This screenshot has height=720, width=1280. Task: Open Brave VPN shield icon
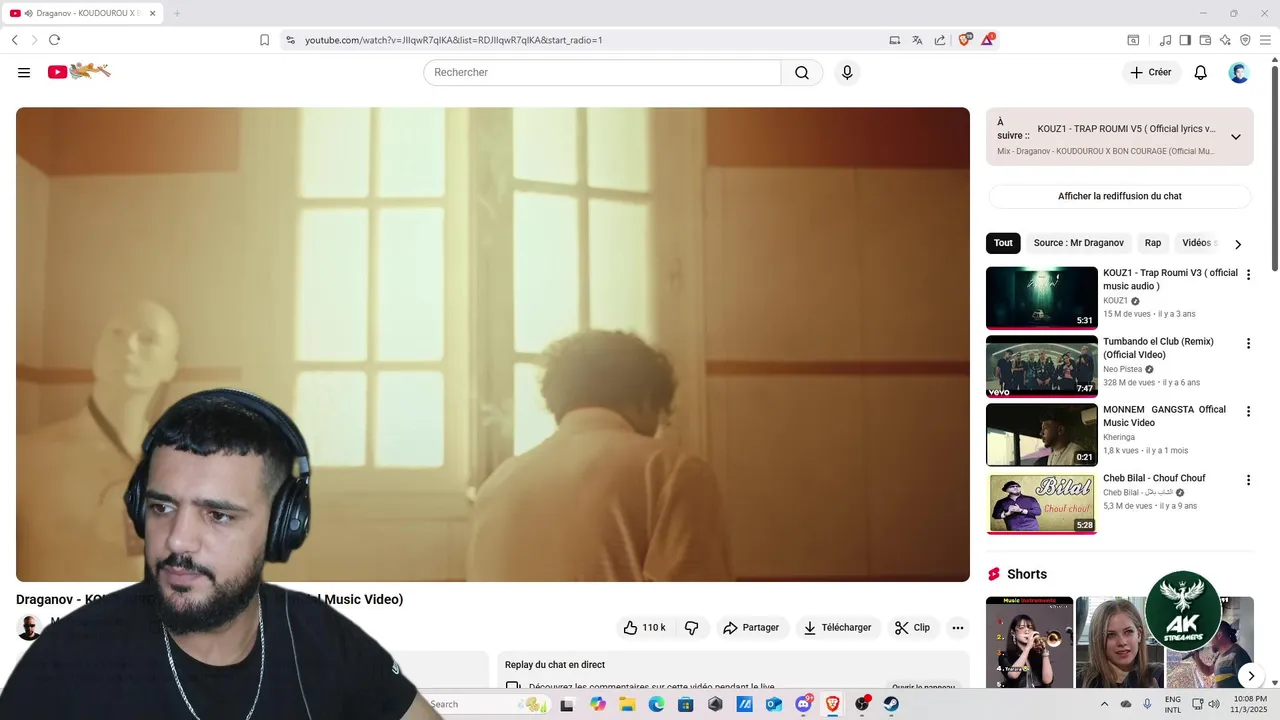1245,40
